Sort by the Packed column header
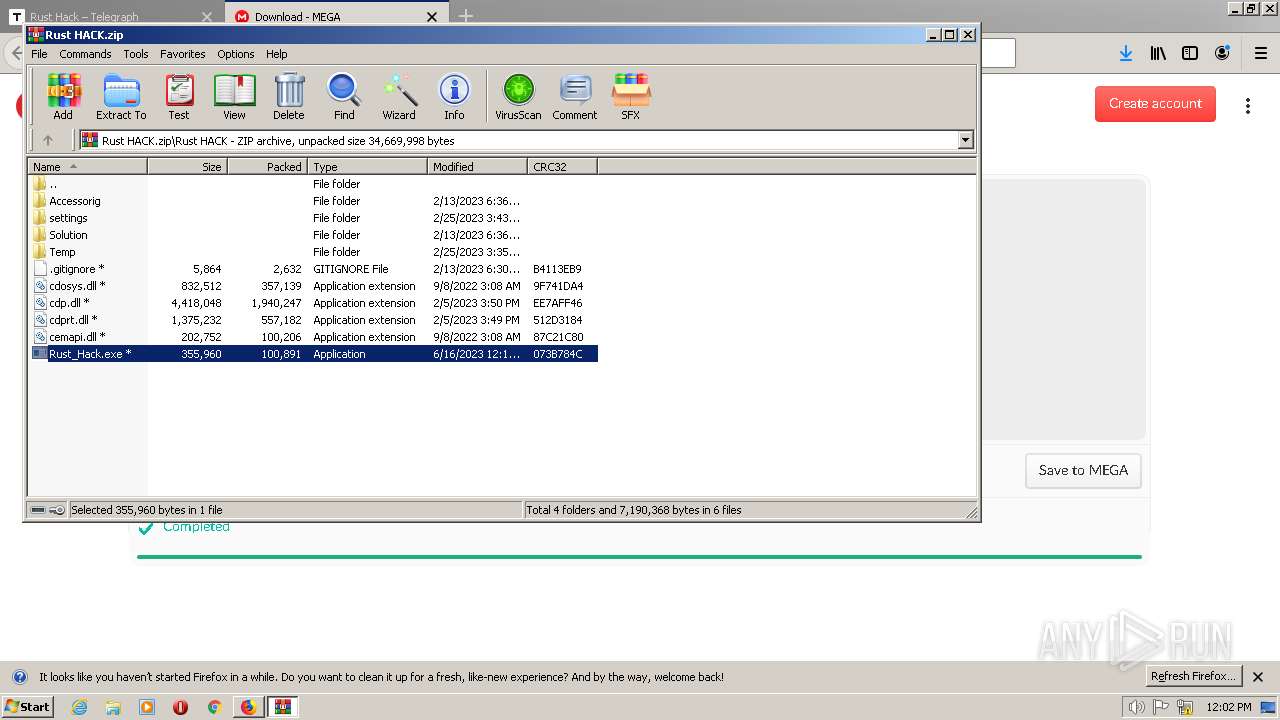This screenshot has height=720, width=1280. [x=268, y=166]
